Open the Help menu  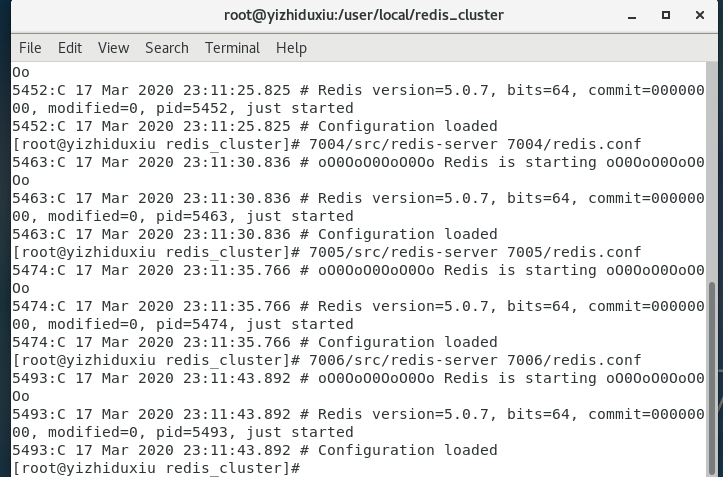(291, 48)
